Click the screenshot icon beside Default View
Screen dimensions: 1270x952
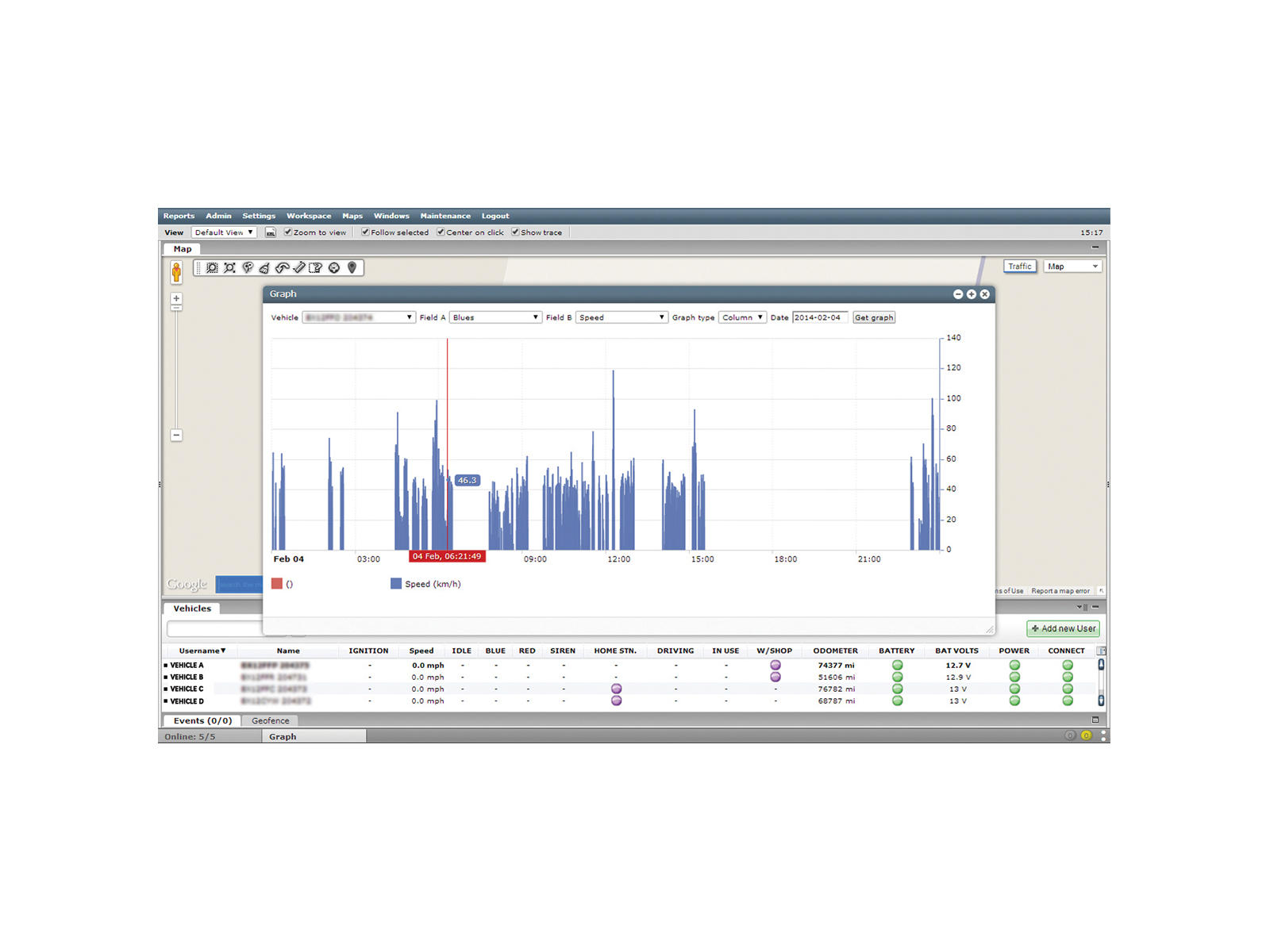[270, 232]
